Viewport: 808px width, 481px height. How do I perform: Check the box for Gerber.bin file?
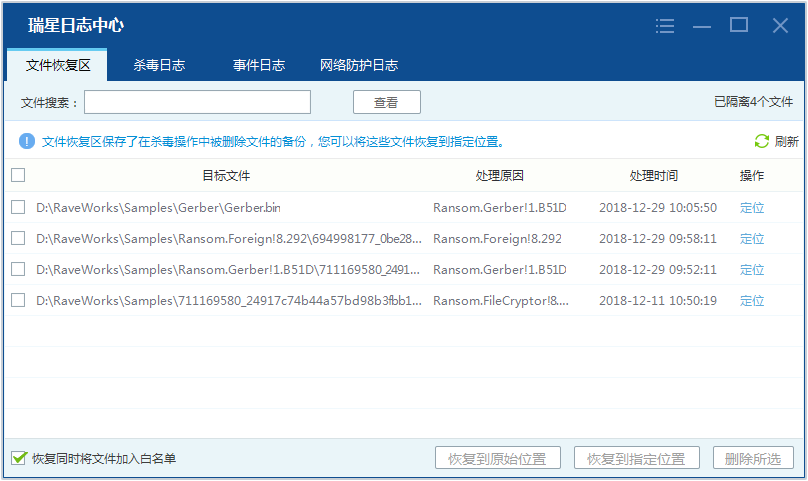click(18, 208)
